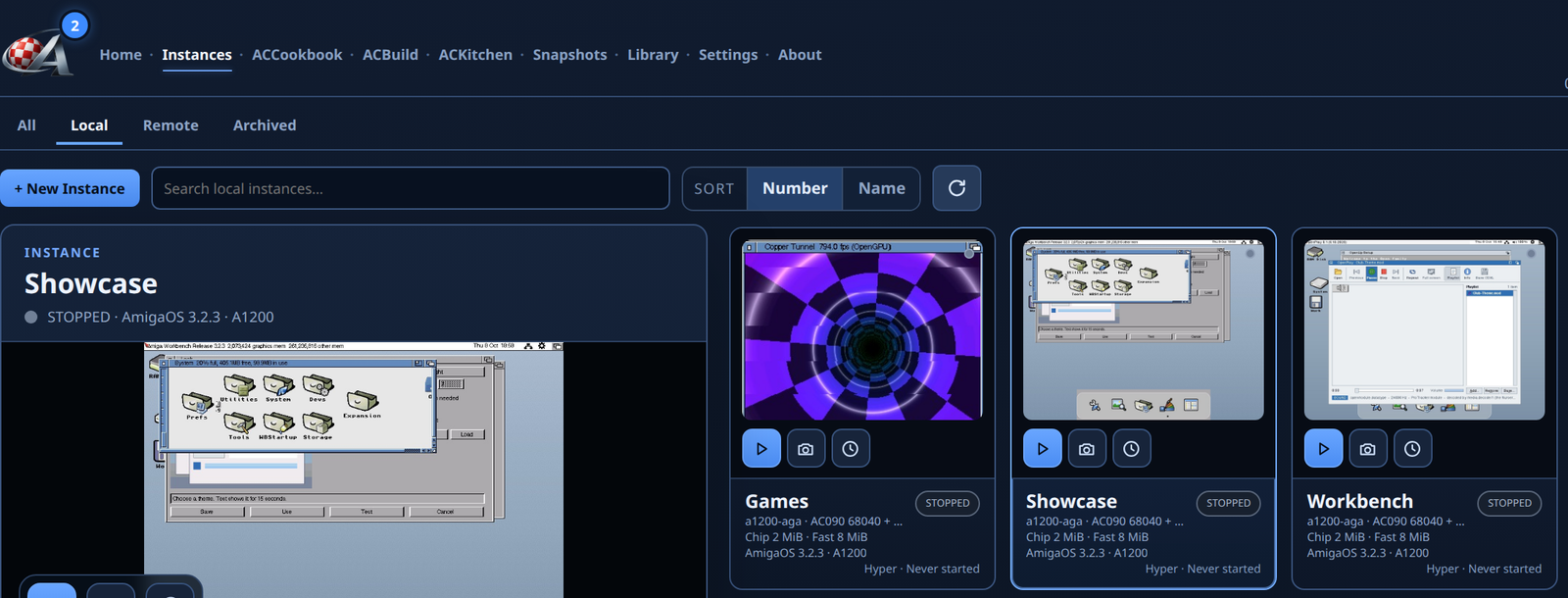Click the camera icon on the Showcase card
Viewport: 1568px width, 598px height.
click(1087, 449)
